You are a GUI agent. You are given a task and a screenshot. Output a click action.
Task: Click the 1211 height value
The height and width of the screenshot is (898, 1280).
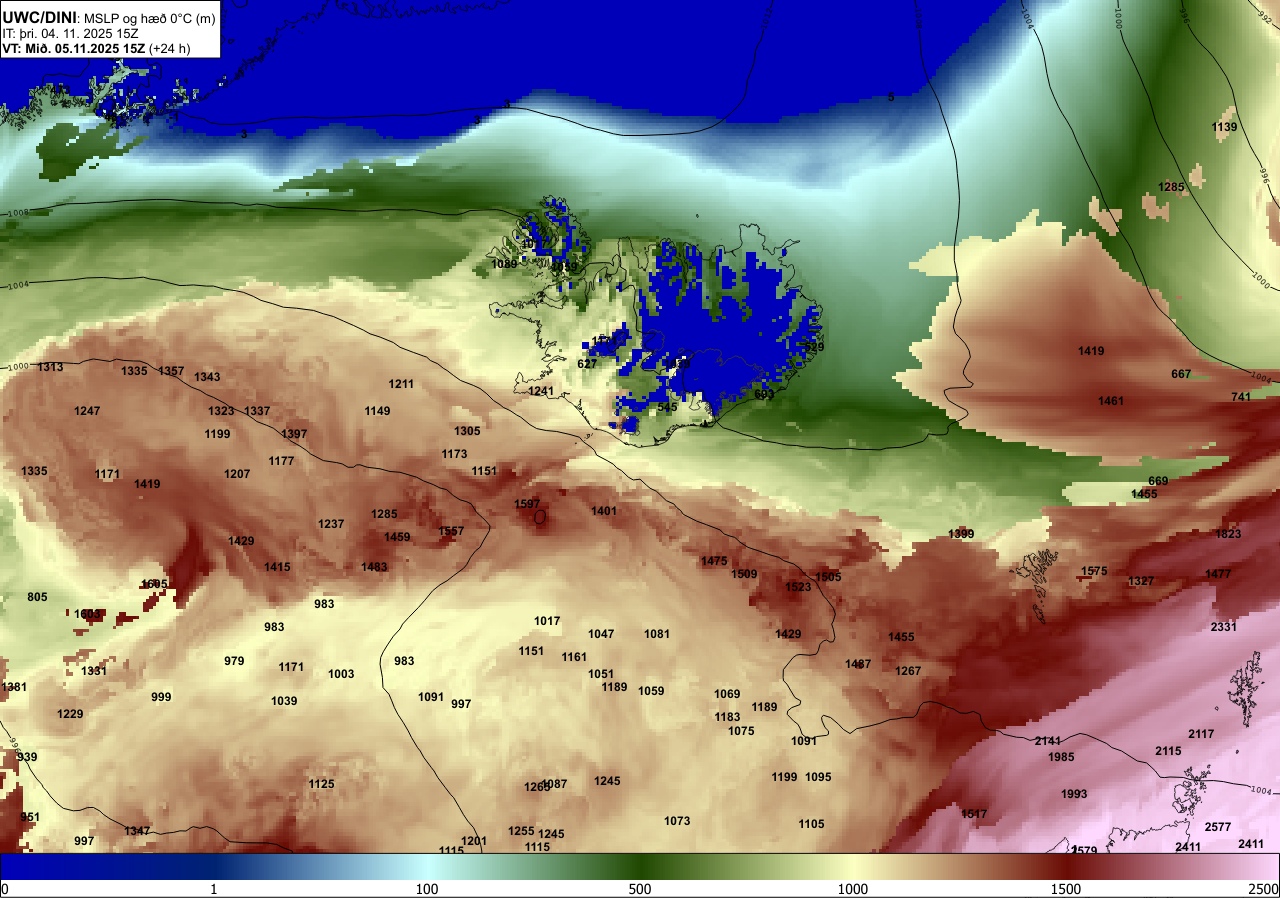[x=401, y=384]
